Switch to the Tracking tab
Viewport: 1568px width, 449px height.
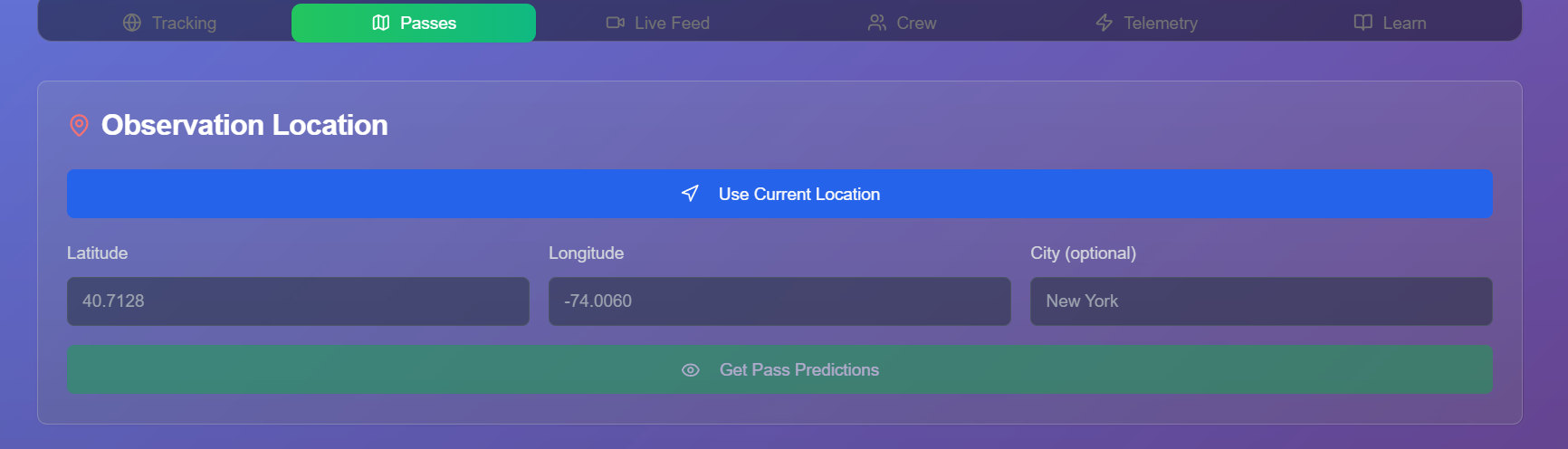point(170,23)
